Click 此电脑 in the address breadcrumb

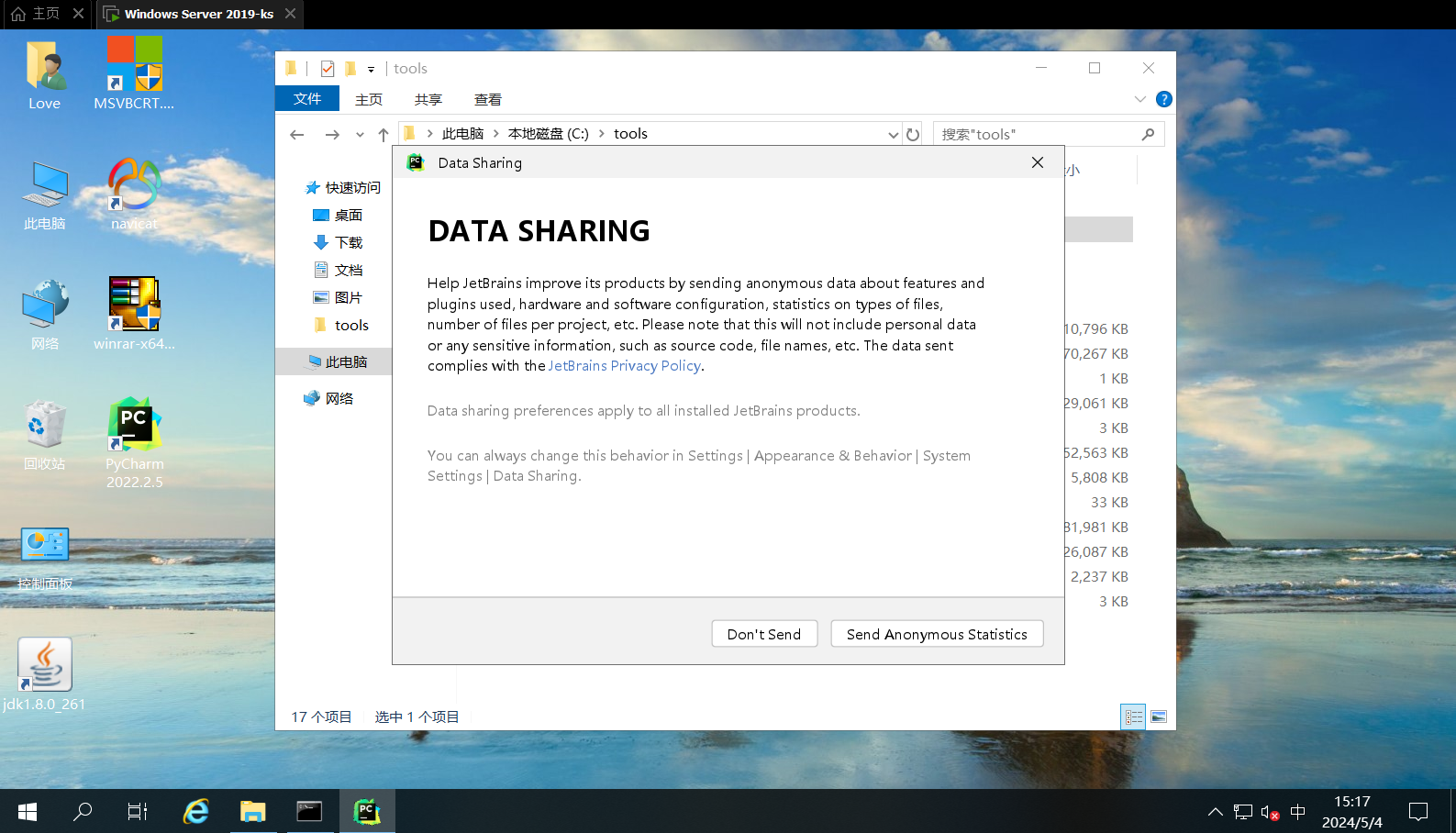(462, 134)
